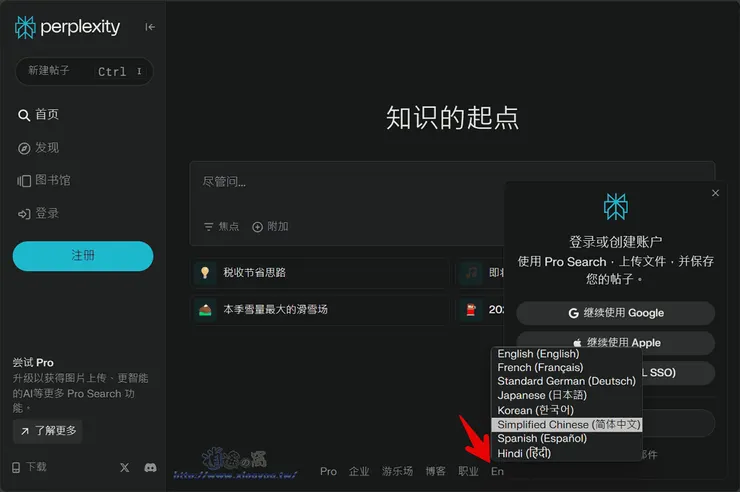Click the mountain icon on ski suggestion
Image resolution: width=740 pixels, height=492 pixels.
pyautogui.click(x=205, y=310)
